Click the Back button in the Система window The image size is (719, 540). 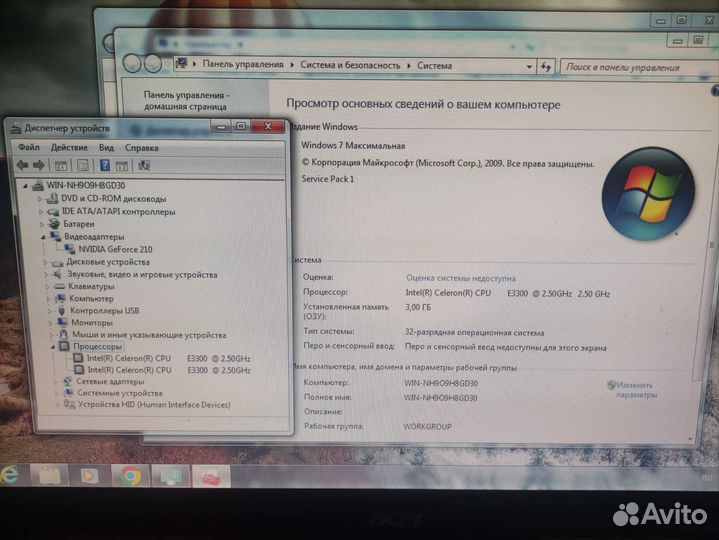click(x=132, y=63)
